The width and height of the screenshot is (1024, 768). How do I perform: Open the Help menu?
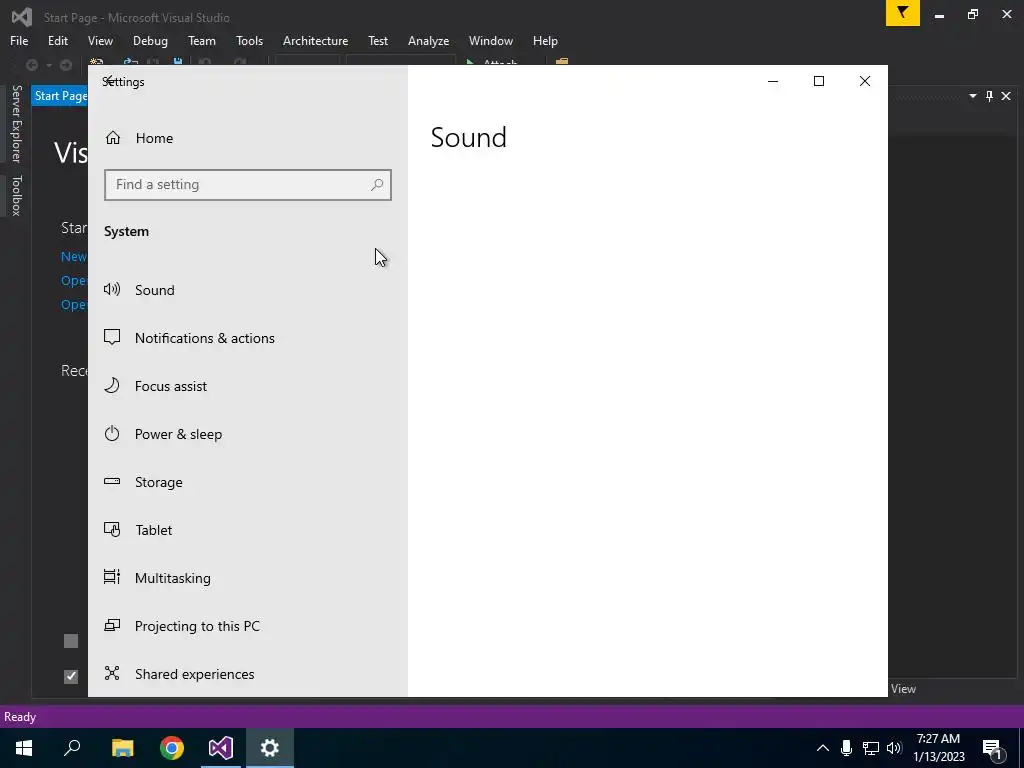[545, 40]
